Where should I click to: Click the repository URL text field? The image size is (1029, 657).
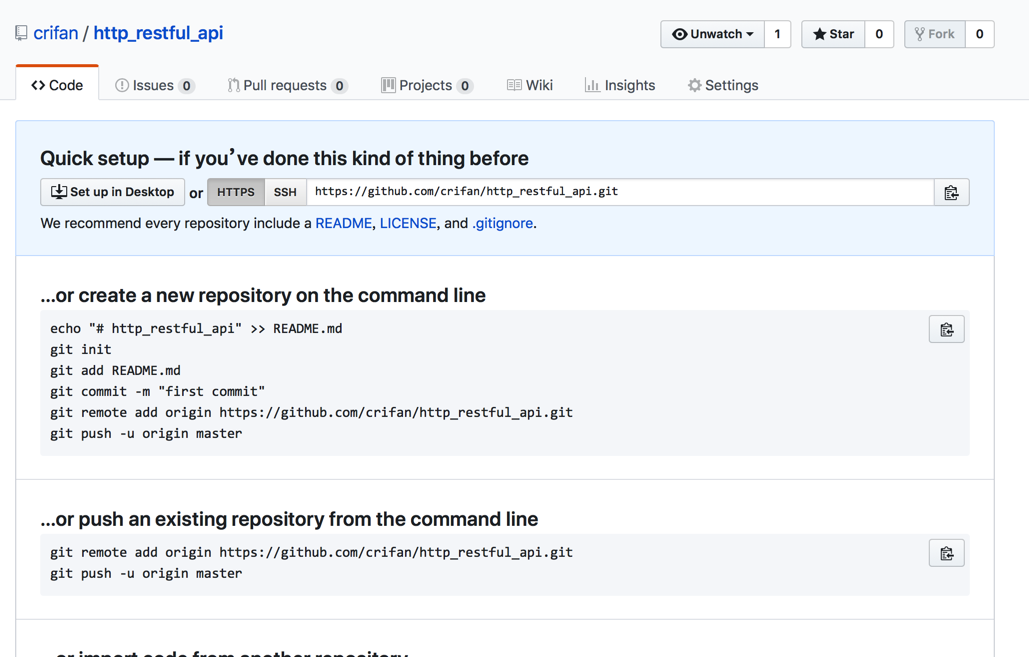620,192
